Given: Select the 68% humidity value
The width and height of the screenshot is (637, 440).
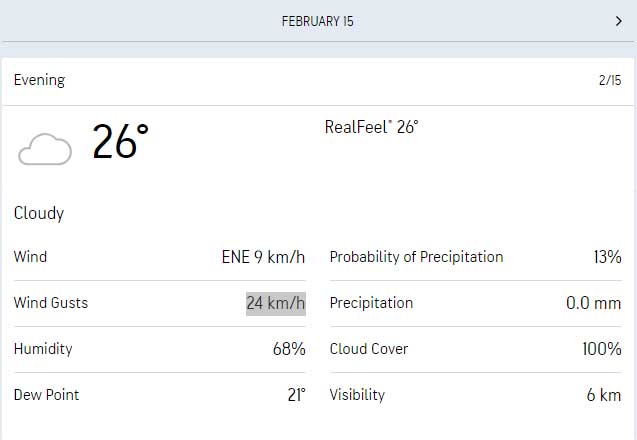Looking at the screenshot, I should [289, 349].
